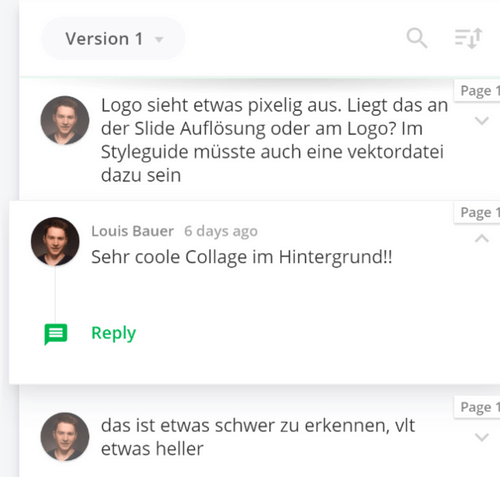Open the Version 1 dropdown
This screenshot has height=477, width=500.
(x=113, y=39)
